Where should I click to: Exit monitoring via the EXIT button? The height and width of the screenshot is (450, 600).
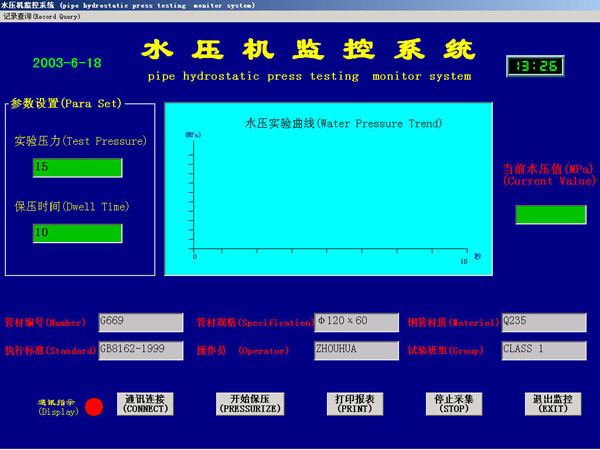[x=552, y=403]
